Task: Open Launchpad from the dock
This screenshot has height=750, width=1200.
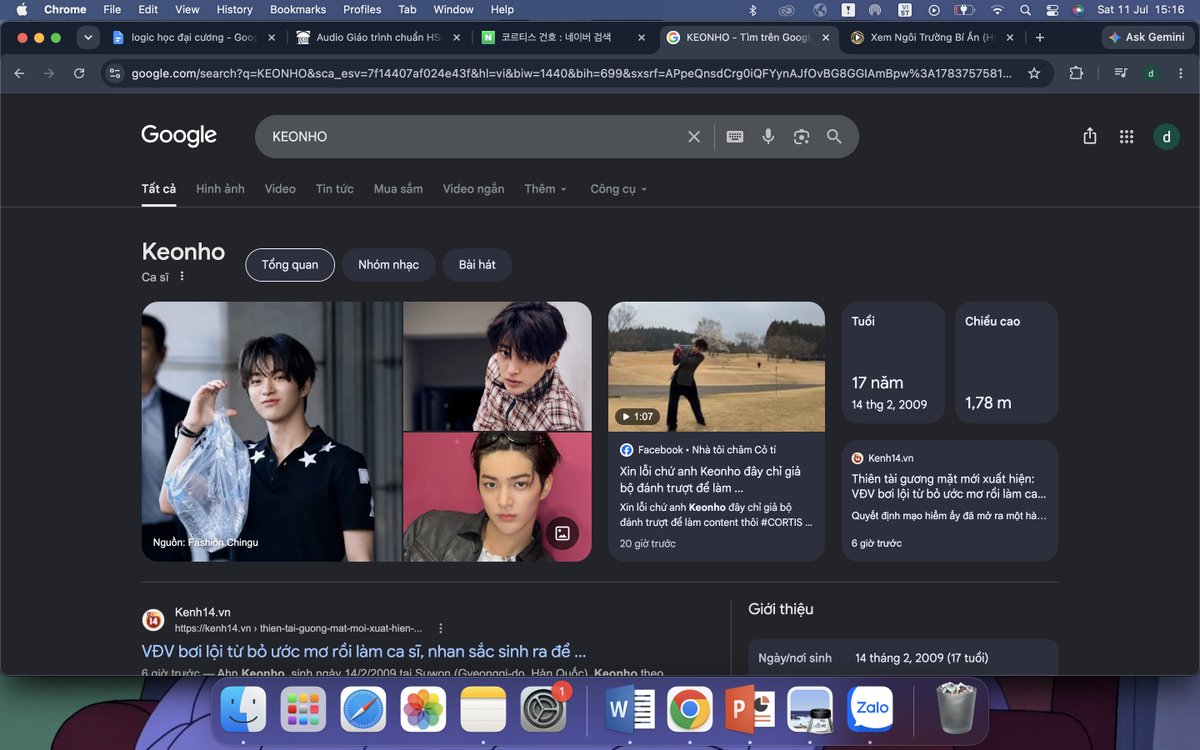Action: click(303, 709)
